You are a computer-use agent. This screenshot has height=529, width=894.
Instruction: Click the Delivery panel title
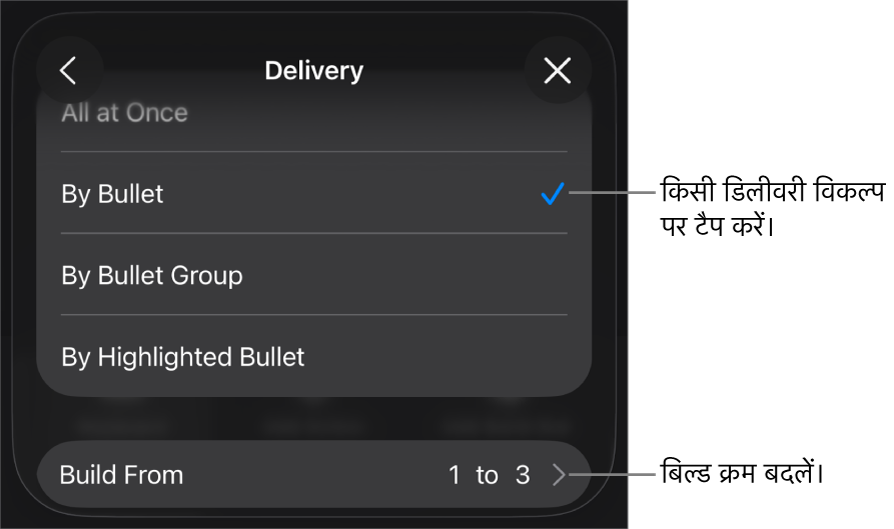coord(314,71)
